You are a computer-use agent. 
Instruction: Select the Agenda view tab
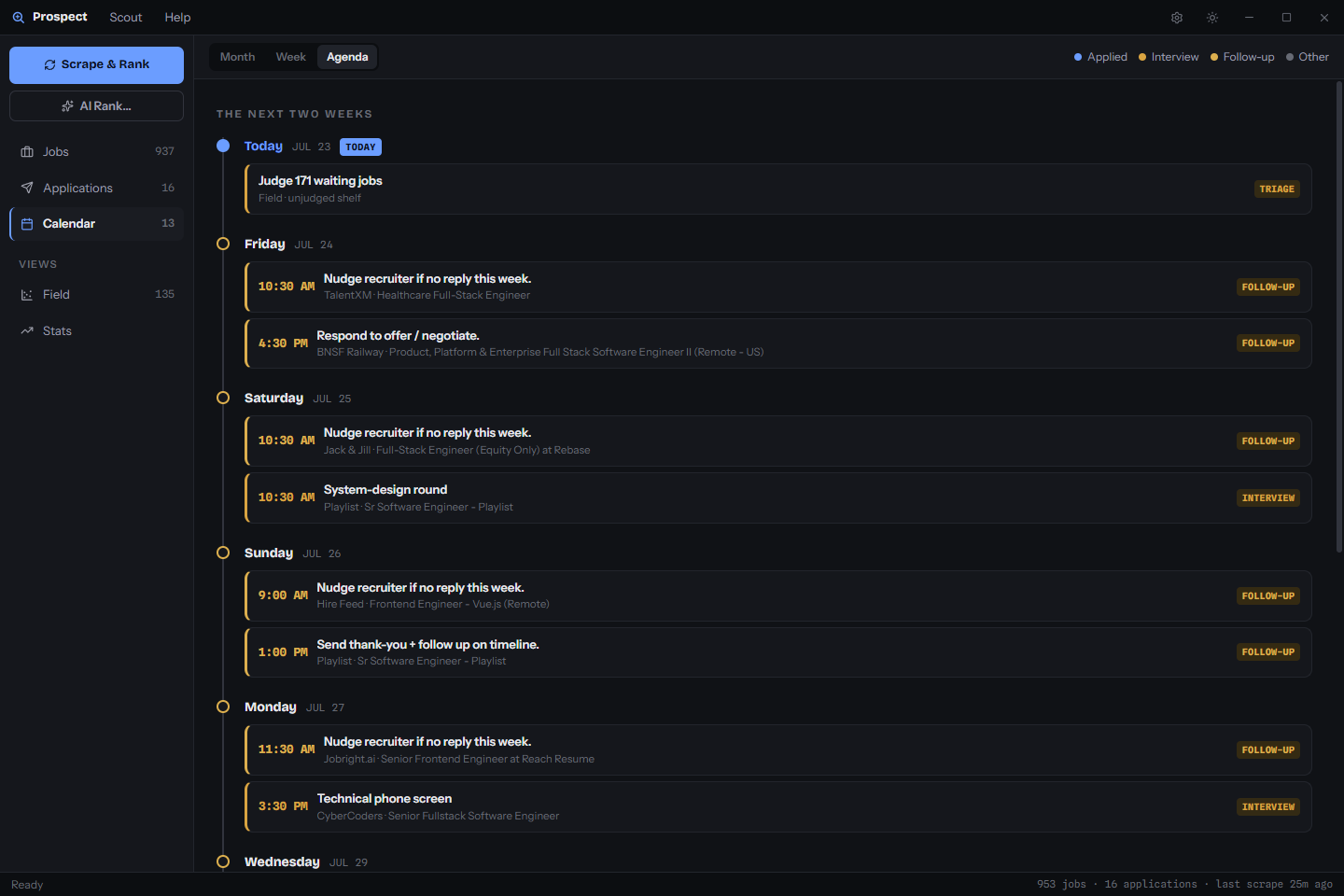(x=347, y=57)
